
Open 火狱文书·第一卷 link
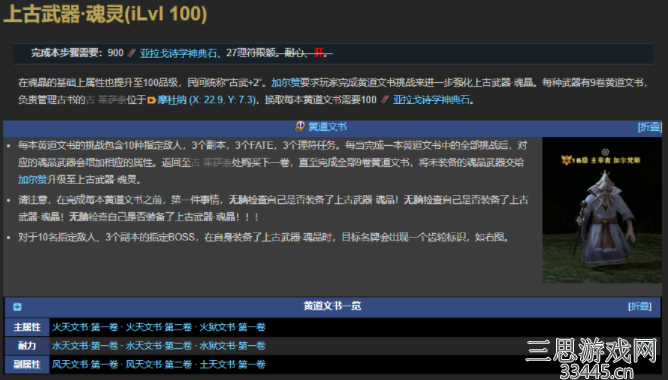point(232,327)
